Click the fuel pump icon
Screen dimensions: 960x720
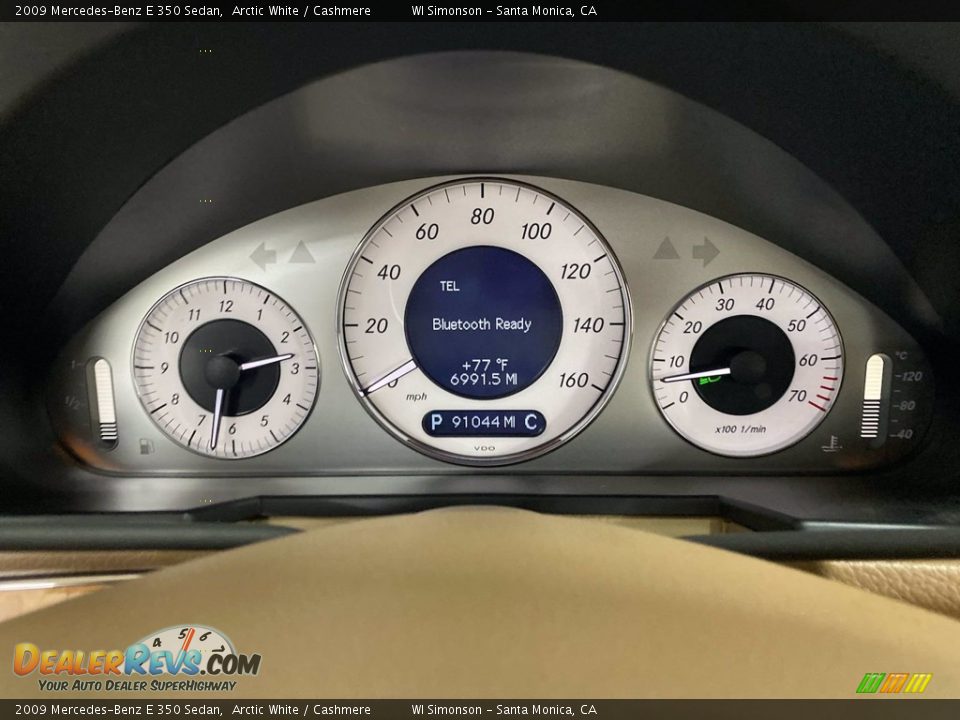pos(146,445)
